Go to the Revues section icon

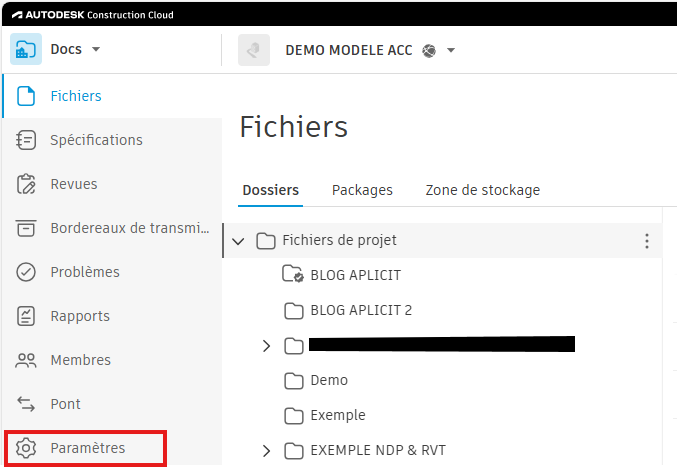[27, 184]
